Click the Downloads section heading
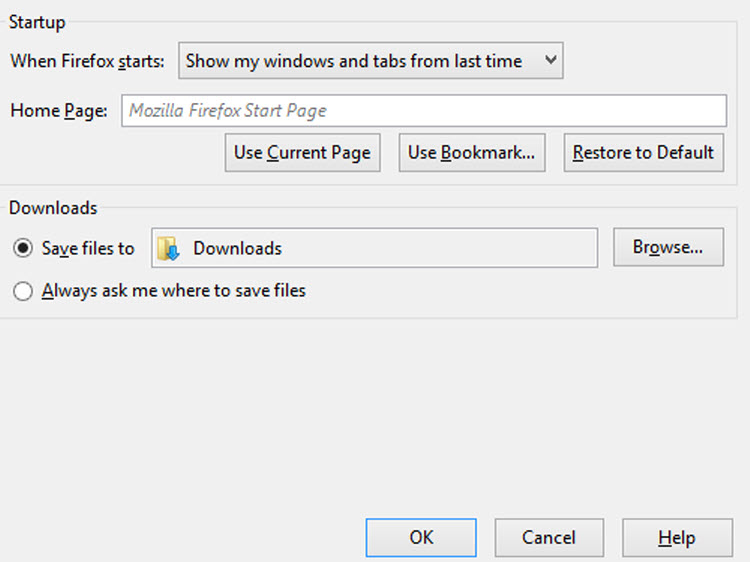Screen dimensions: 750x562 click(53, 208)
